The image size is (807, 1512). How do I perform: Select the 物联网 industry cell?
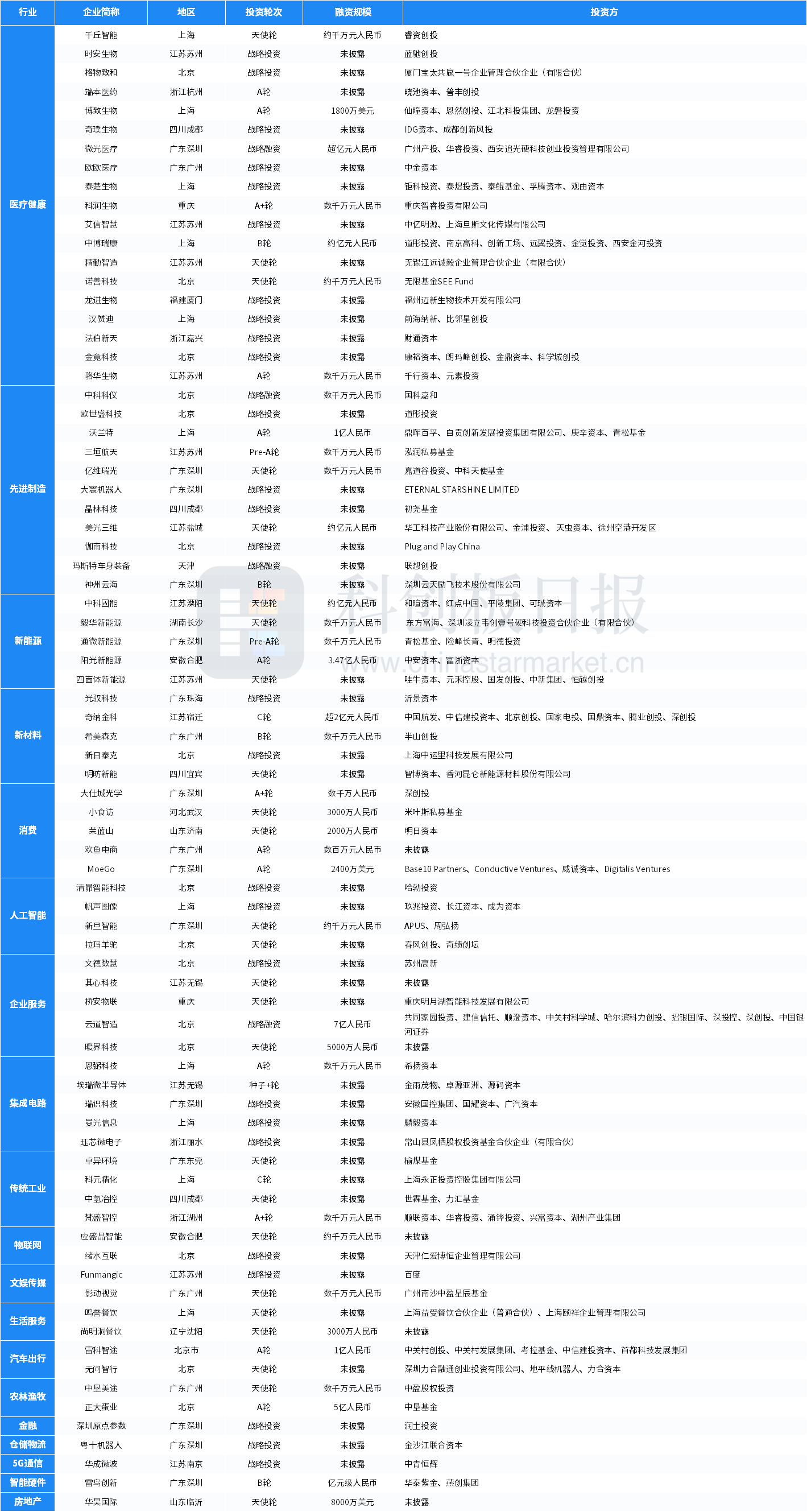tap(28, 1246)
